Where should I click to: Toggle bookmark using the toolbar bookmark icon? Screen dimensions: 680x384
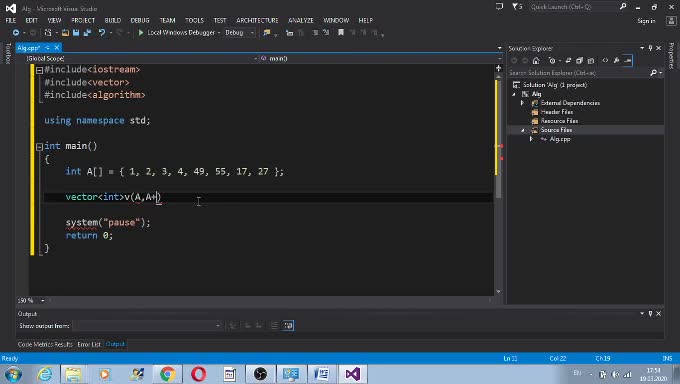pyautogui.click(x=341, y=33)
